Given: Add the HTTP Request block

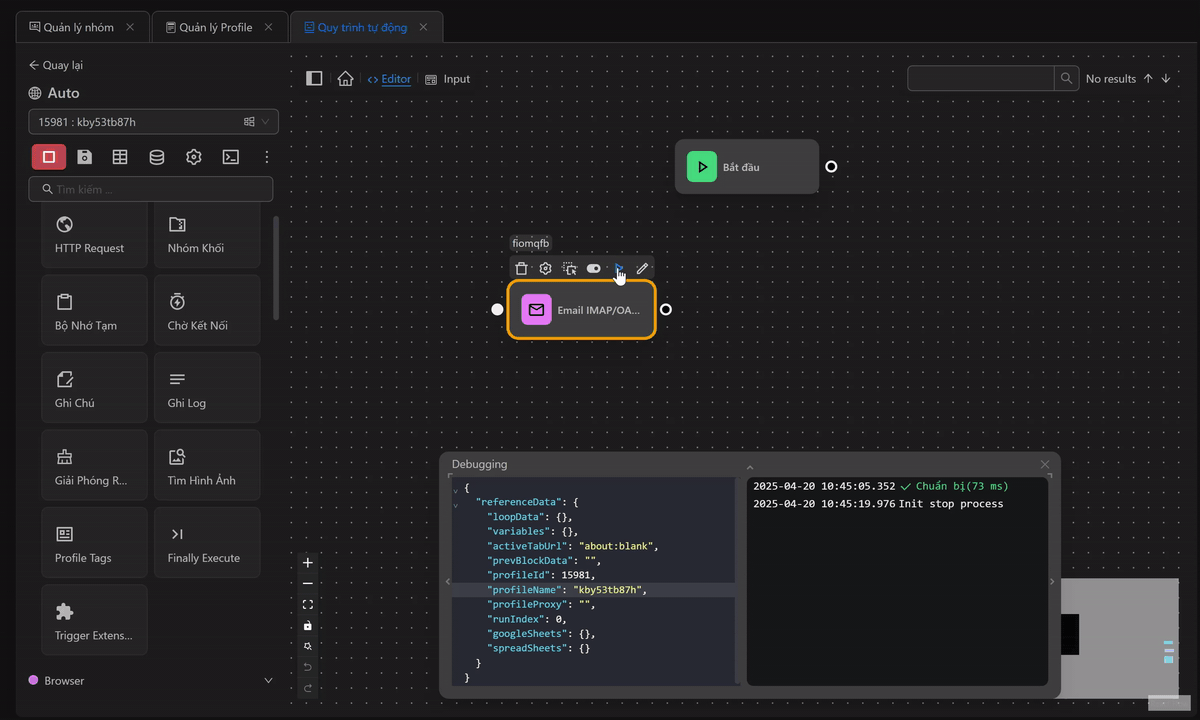Looking at the screenshot, I should (94, 235).
